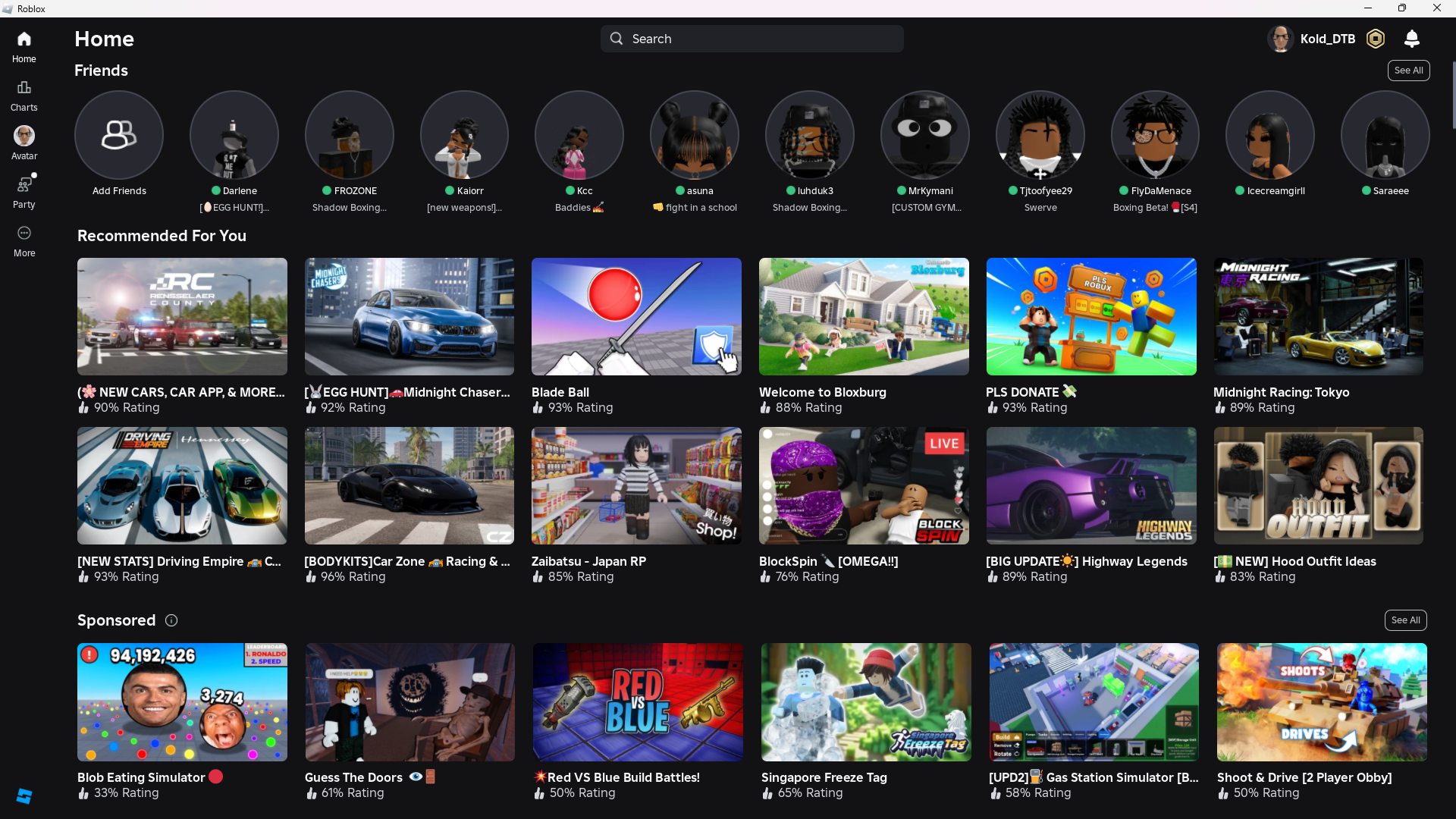Open the Kold_DTB profile avatar
This screenshot has width=1456, height=819.
(1281, 39)
